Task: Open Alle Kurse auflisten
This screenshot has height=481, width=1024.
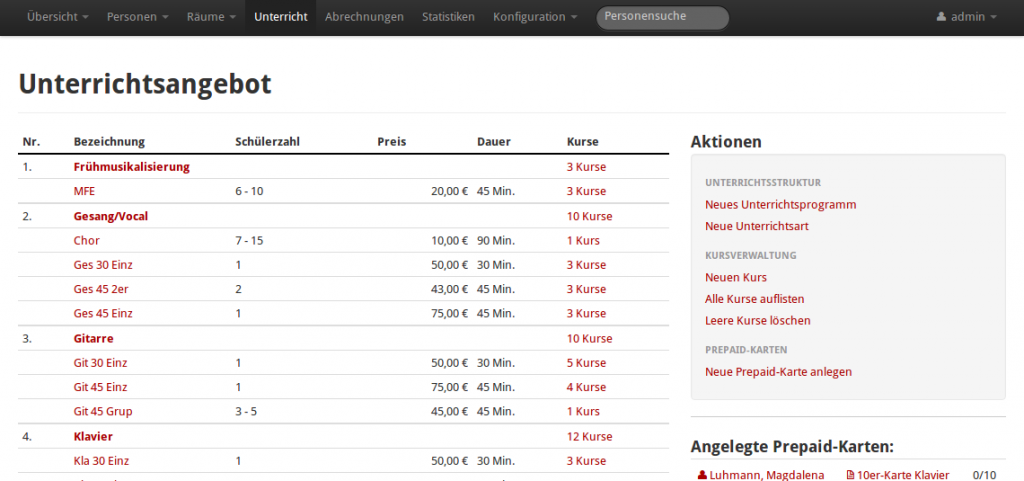Action: tap(754, 299)
